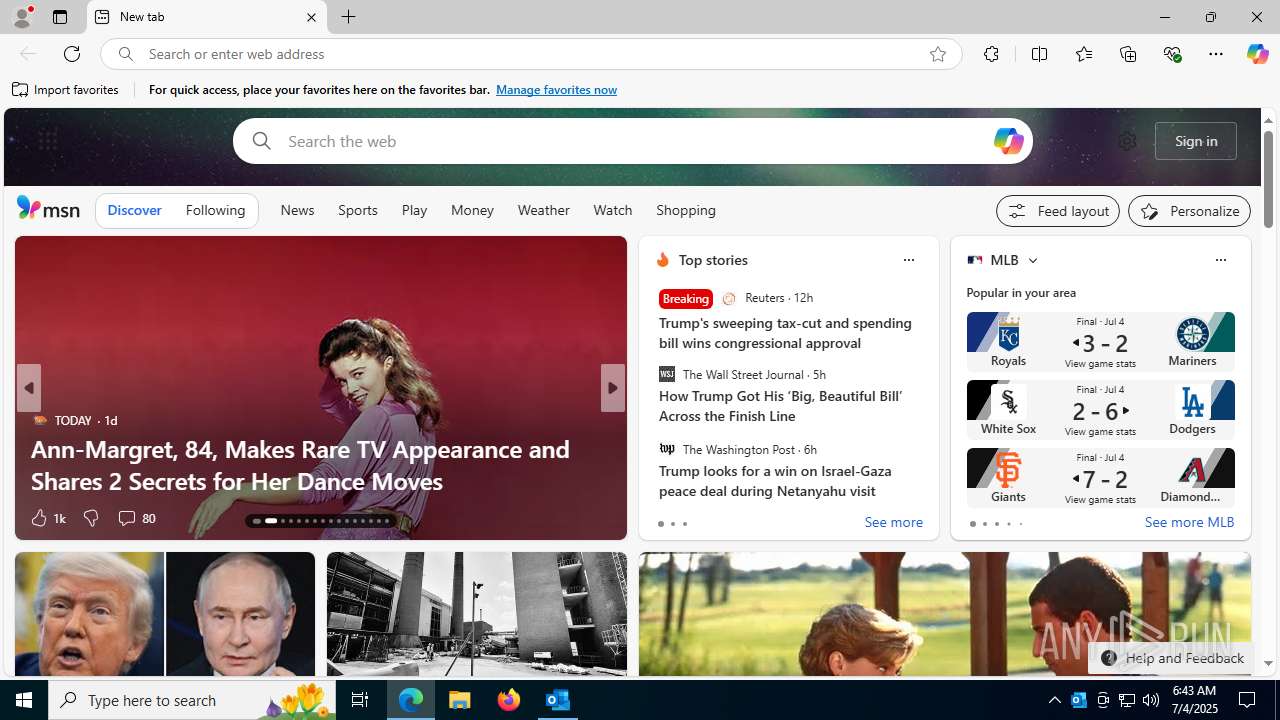1280x720 pixels.
Task: Open the Windows Start menu
Action: [x=24, y=700]
